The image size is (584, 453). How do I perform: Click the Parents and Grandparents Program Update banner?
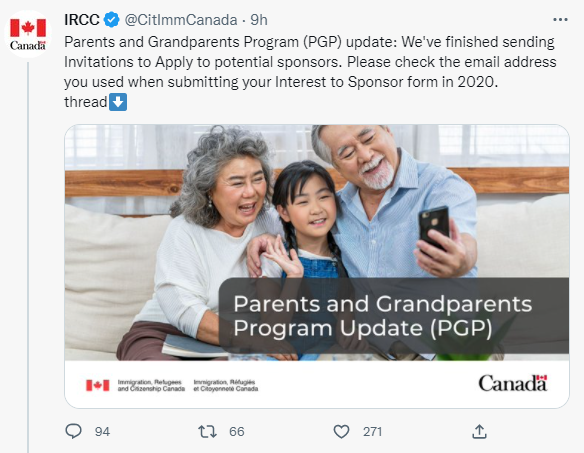coord(393,316)
